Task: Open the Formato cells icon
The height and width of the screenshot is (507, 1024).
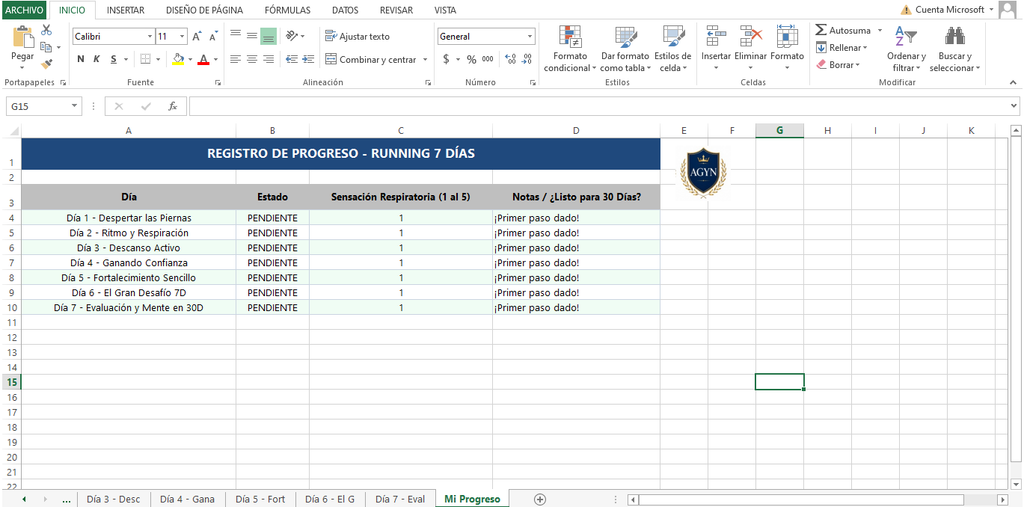Action: tap(787, 37)
